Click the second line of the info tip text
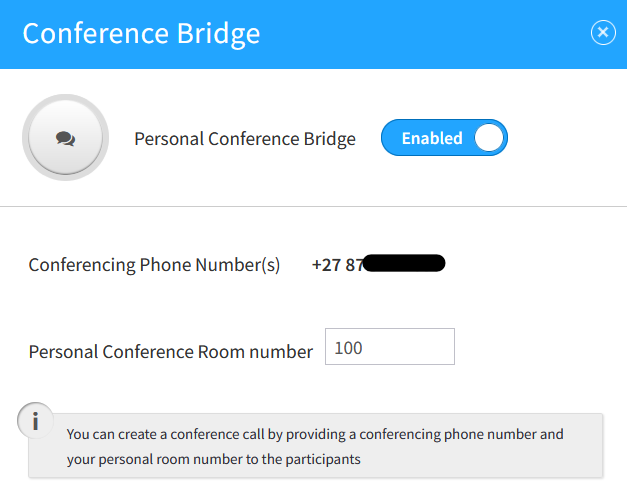The height and width of the screenshot is (498, 627). 213,460
